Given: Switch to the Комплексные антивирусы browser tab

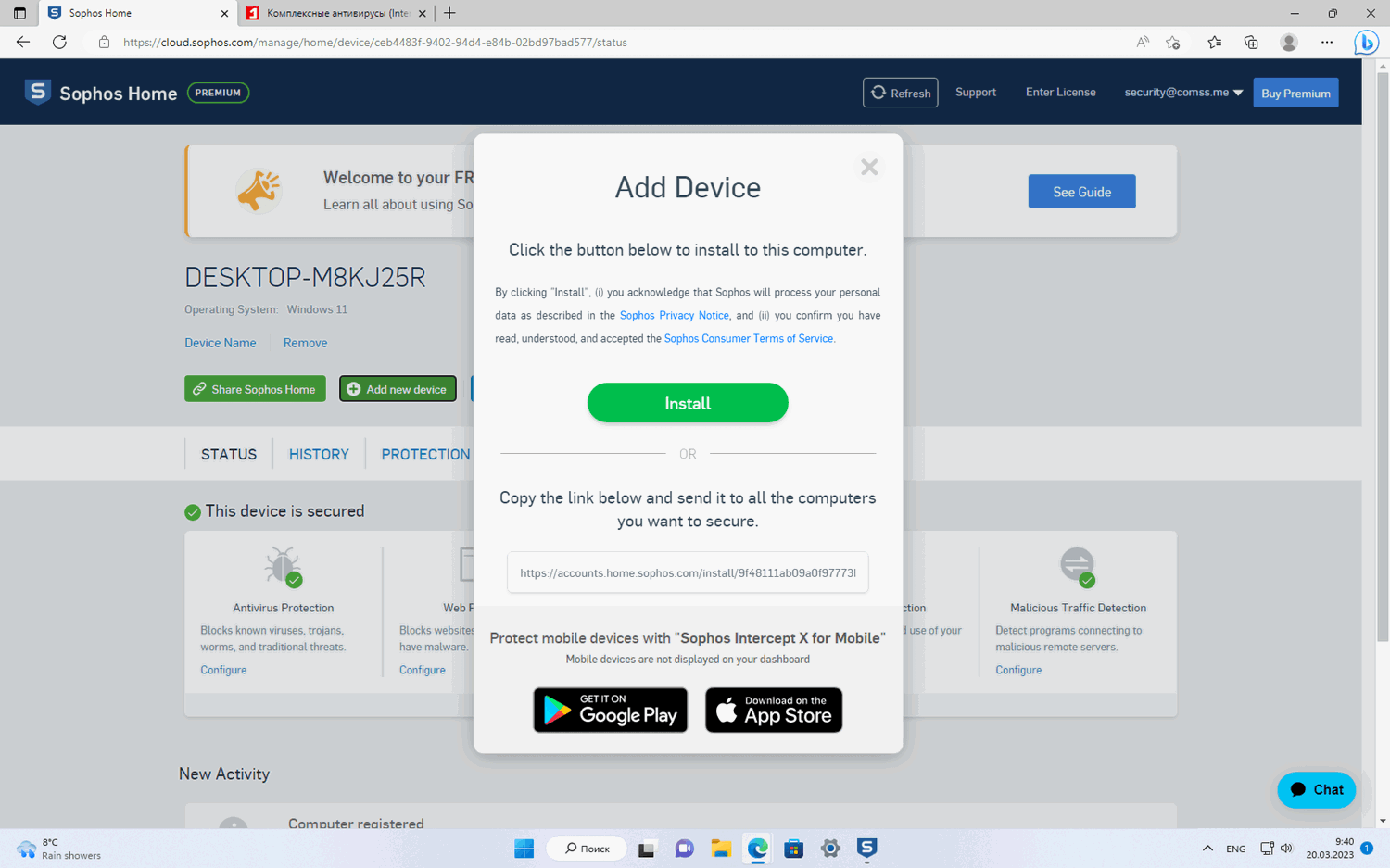Looking at the screenshot, I should 336,13.
